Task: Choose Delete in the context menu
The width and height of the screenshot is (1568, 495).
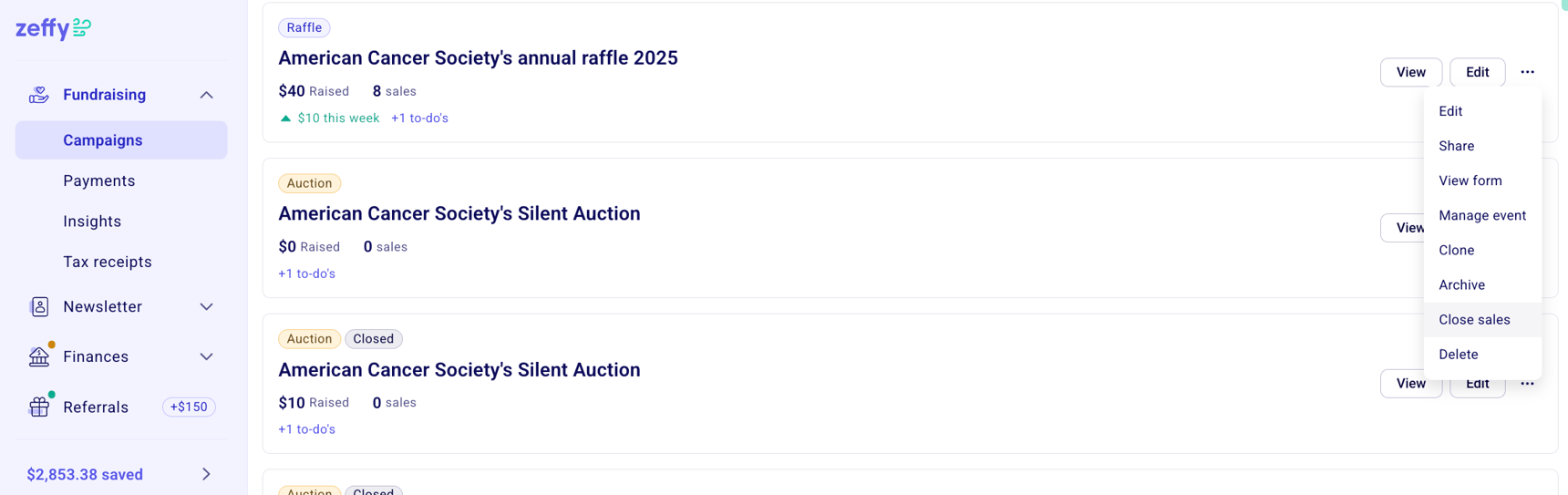Action: pyautogui.click(x=1458, y=354)
